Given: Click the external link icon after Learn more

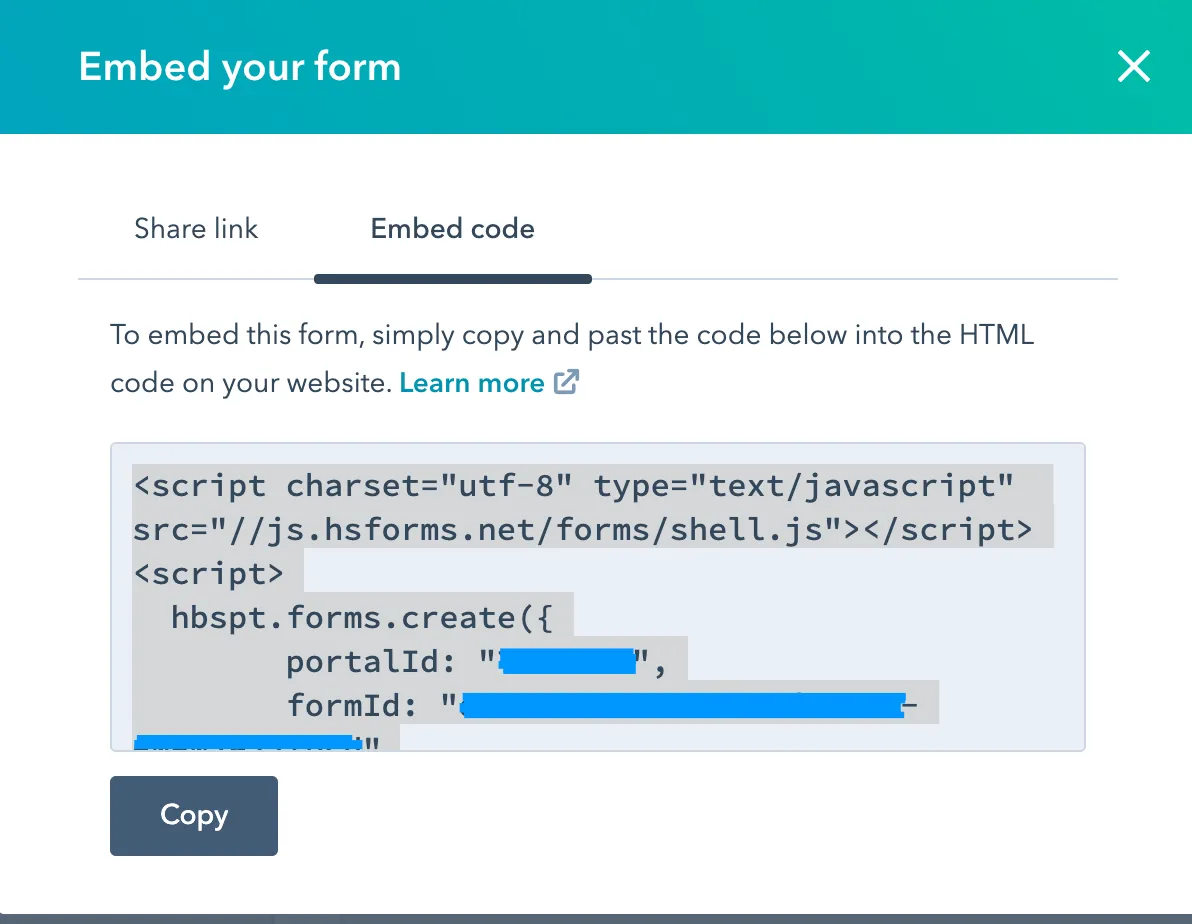Looking at the screenshot, I should click(x=566, y=382).
